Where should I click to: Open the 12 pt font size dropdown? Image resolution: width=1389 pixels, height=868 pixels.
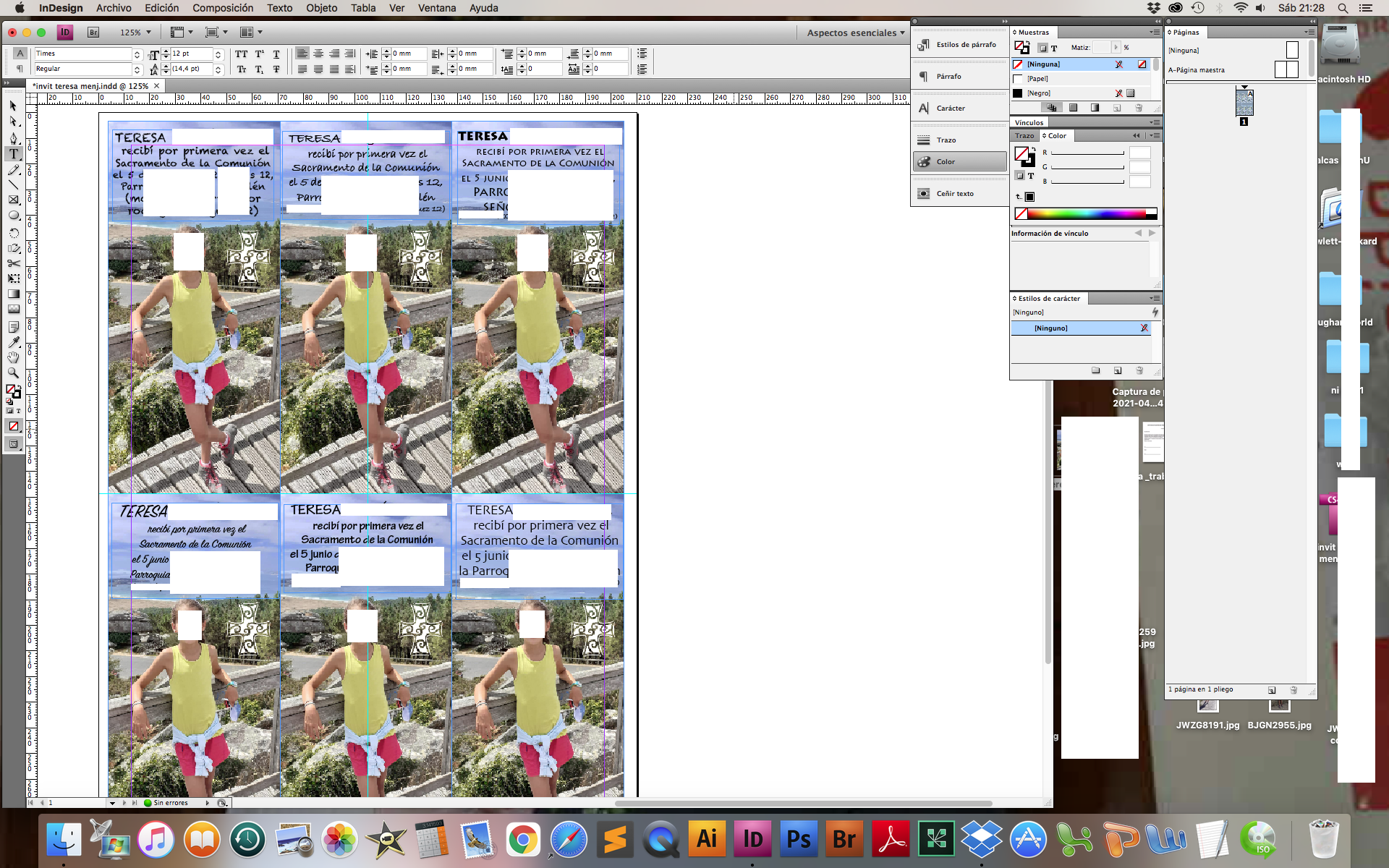click(218, 54)
